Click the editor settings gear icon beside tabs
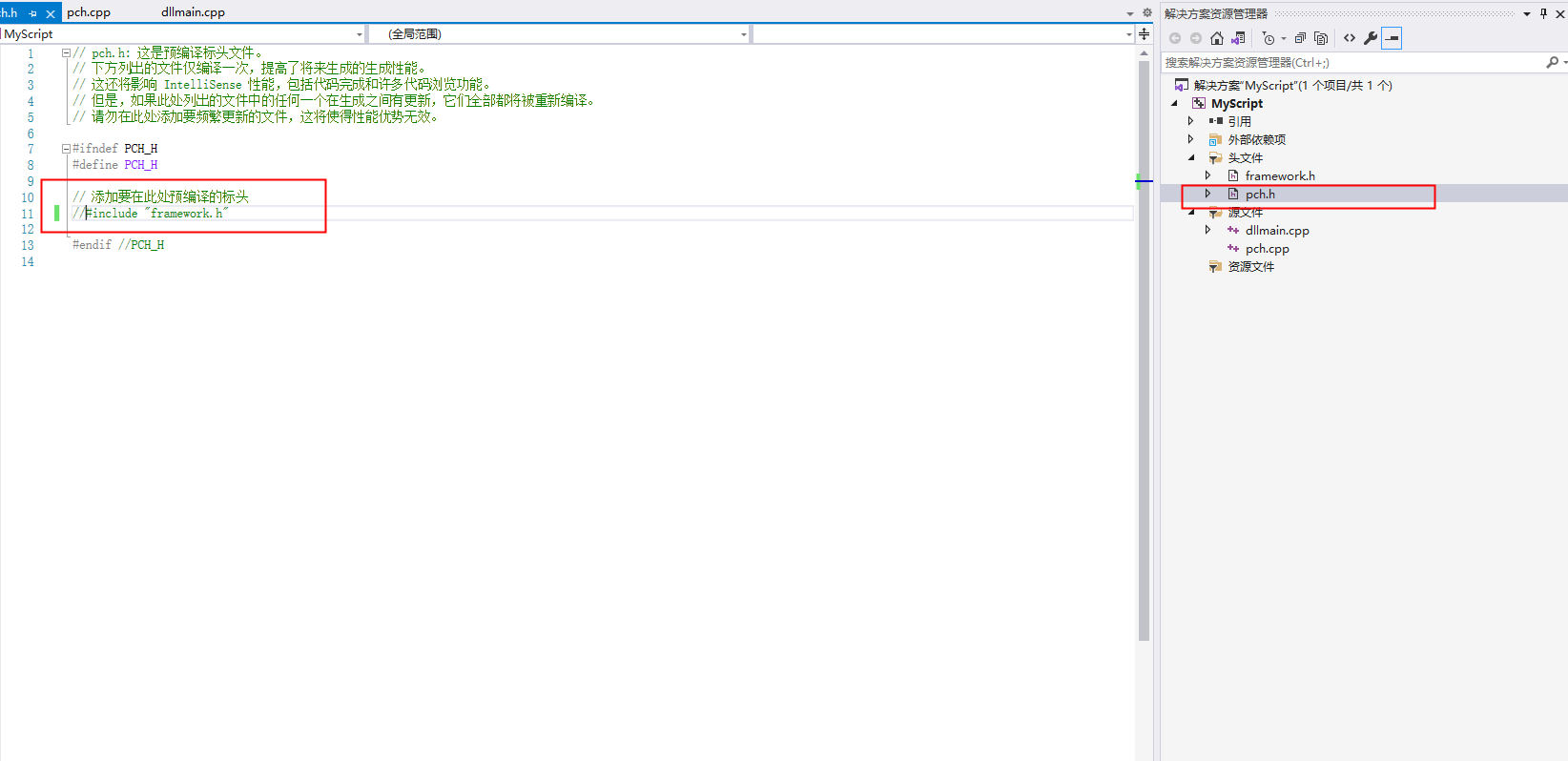The image size is (1568, 761). pyautogui.click(x=1146, y=13)
